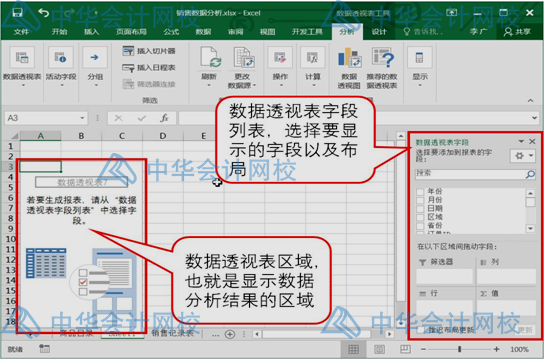
Task: Open the Name Box dropdown arrow
Action: pyautogui.click(x=82, y=118)
